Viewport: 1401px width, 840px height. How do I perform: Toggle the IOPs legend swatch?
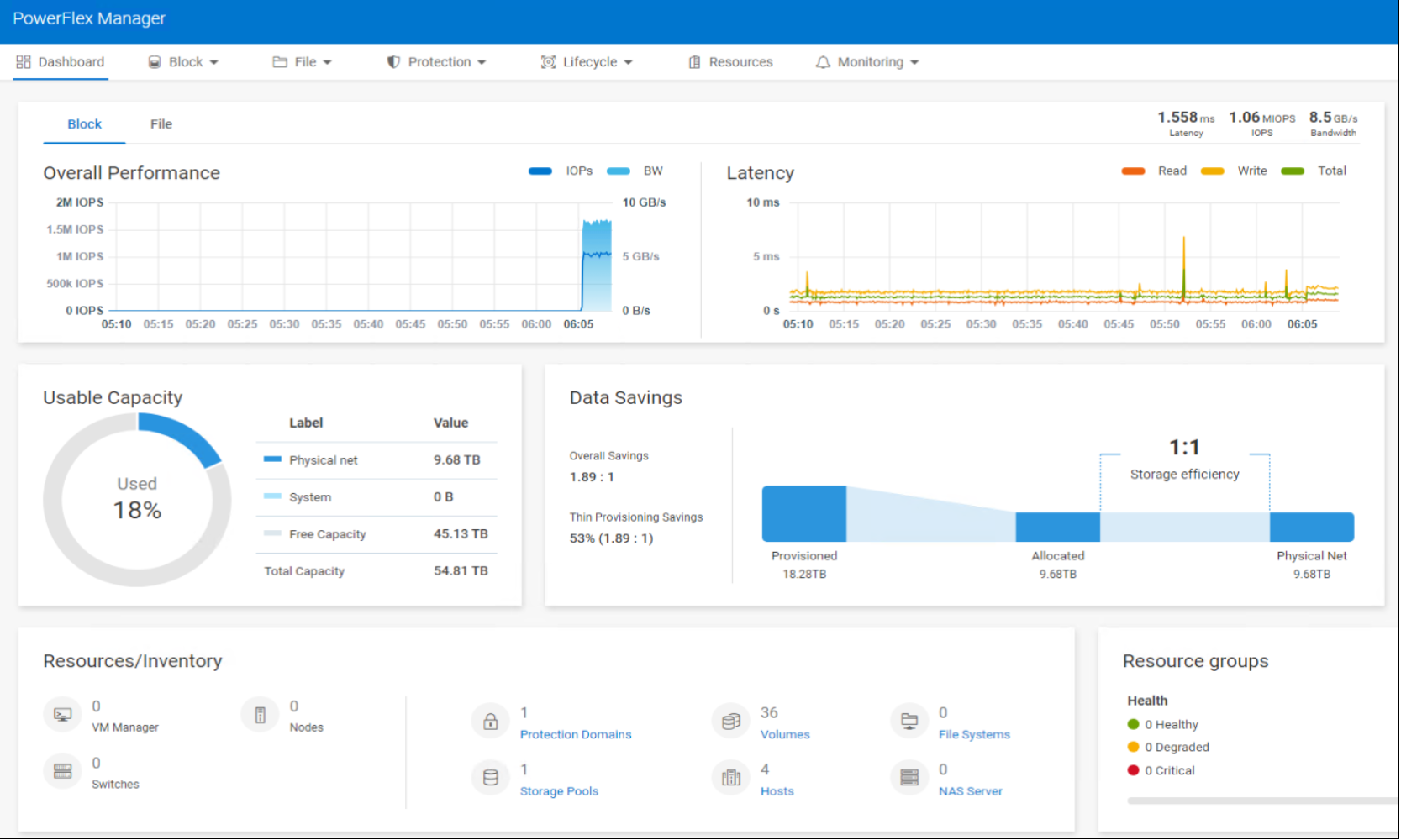[540, 171]
